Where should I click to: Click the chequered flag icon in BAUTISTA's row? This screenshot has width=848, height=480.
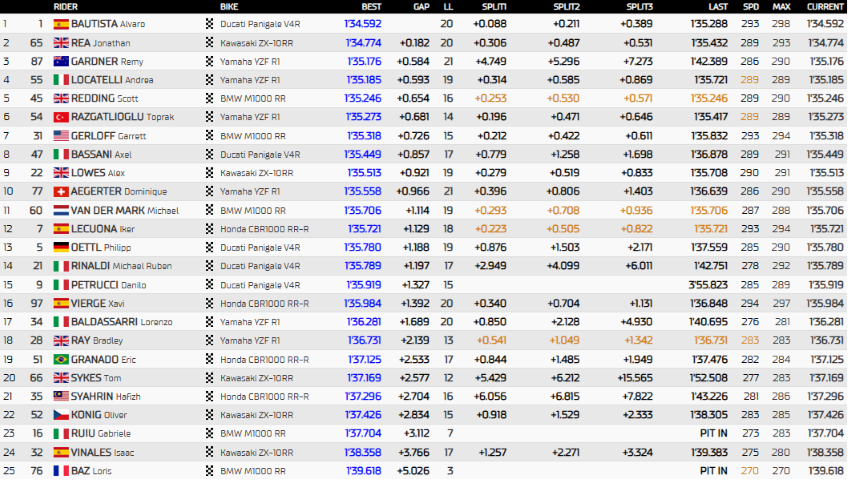coord(210,24)
